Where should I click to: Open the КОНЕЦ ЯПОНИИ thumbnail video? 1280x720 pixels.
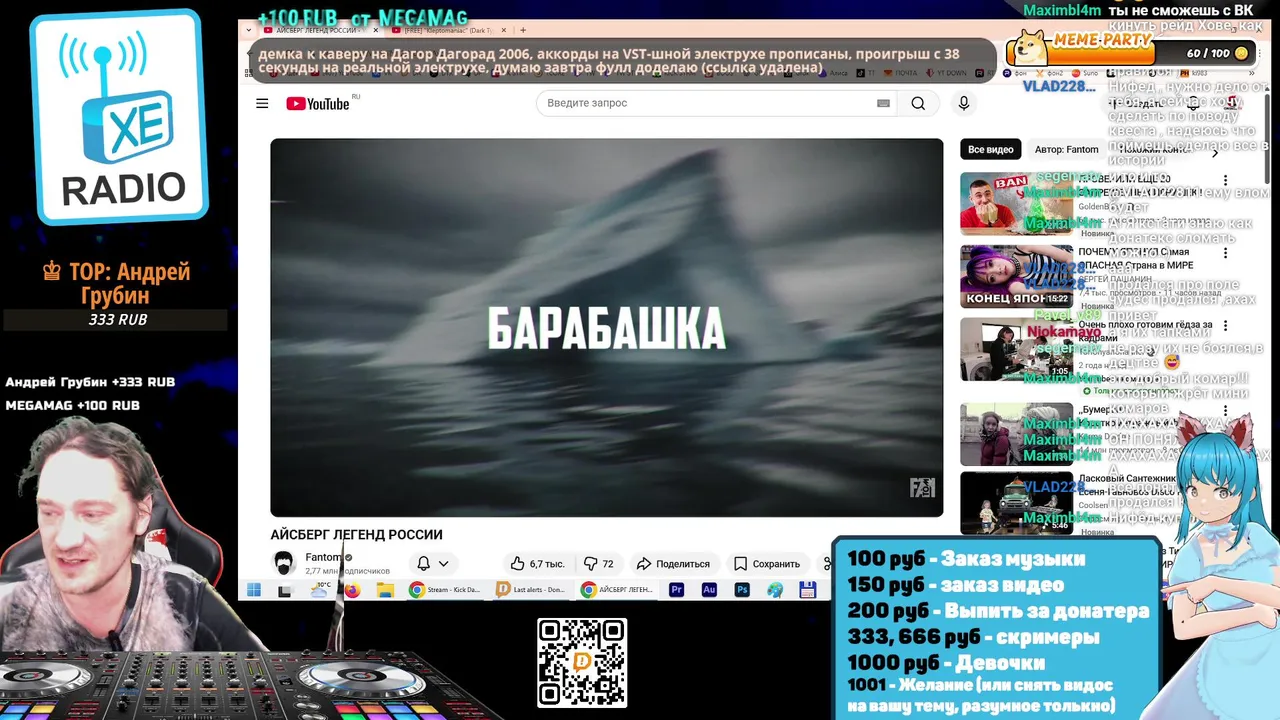coord(1016,276)
